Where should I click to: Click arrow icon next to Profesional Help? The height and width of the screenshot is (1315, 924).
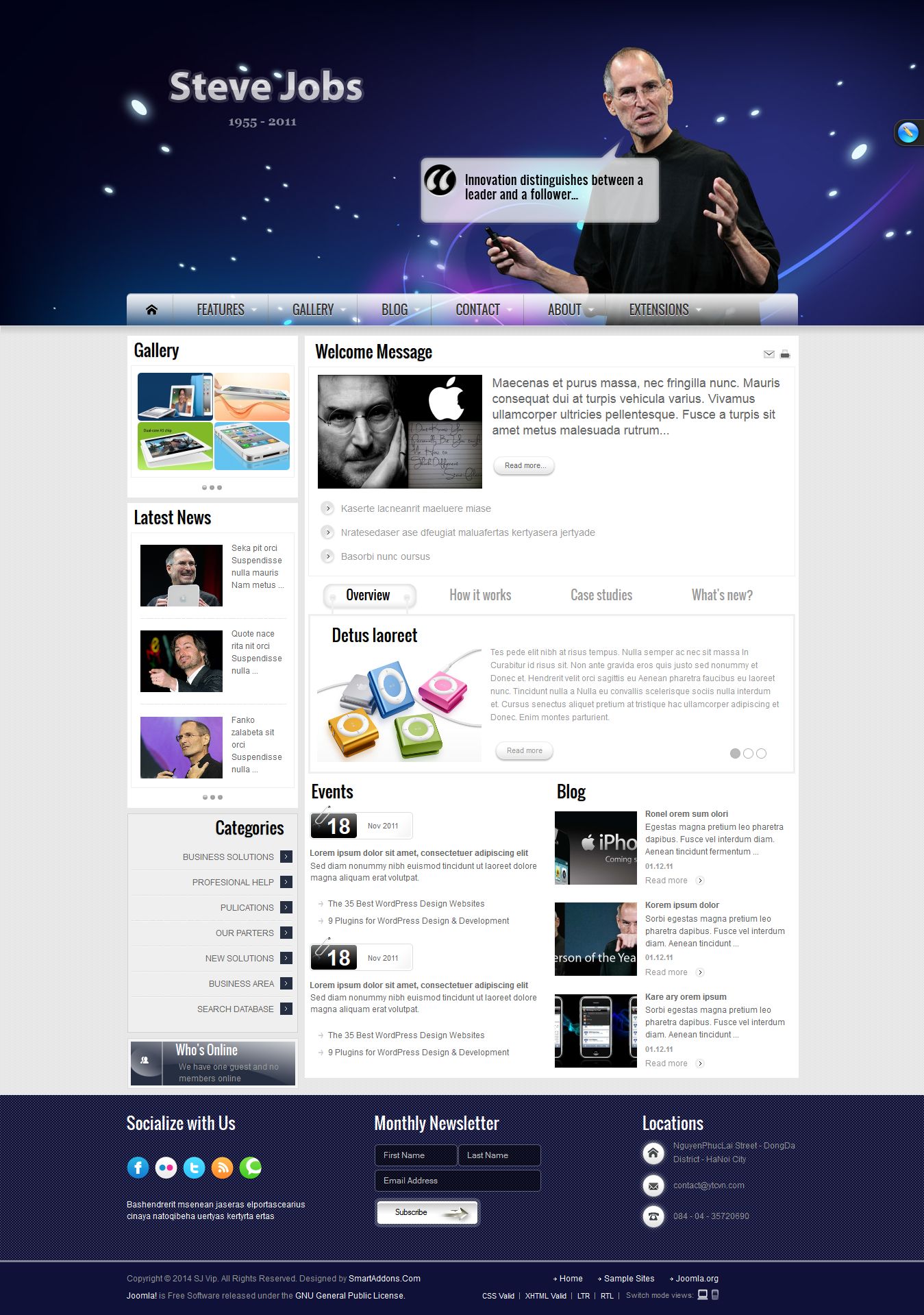(x=286, y=882)
